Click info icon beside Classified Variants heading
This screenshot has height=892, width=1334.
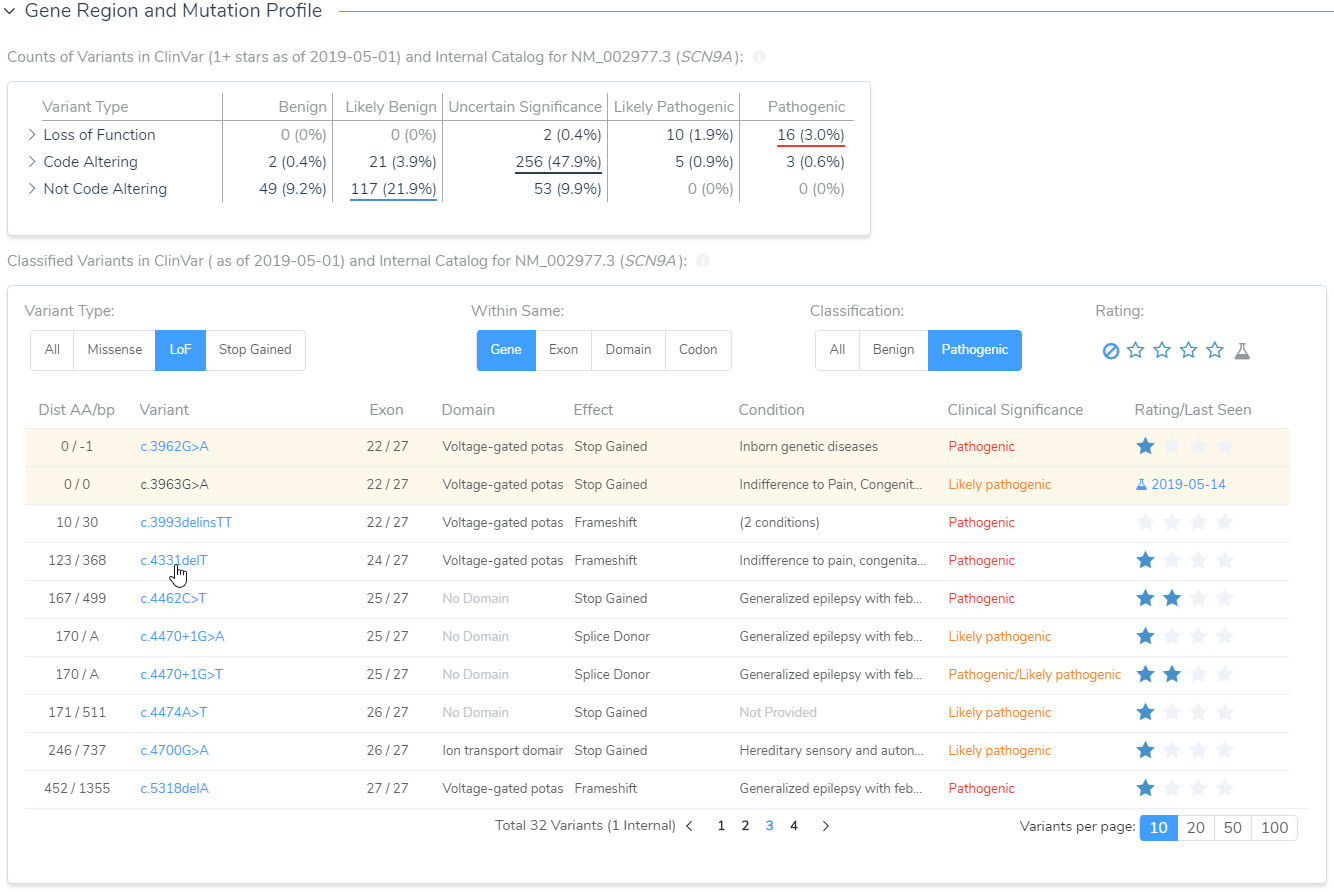click(703, 262)
